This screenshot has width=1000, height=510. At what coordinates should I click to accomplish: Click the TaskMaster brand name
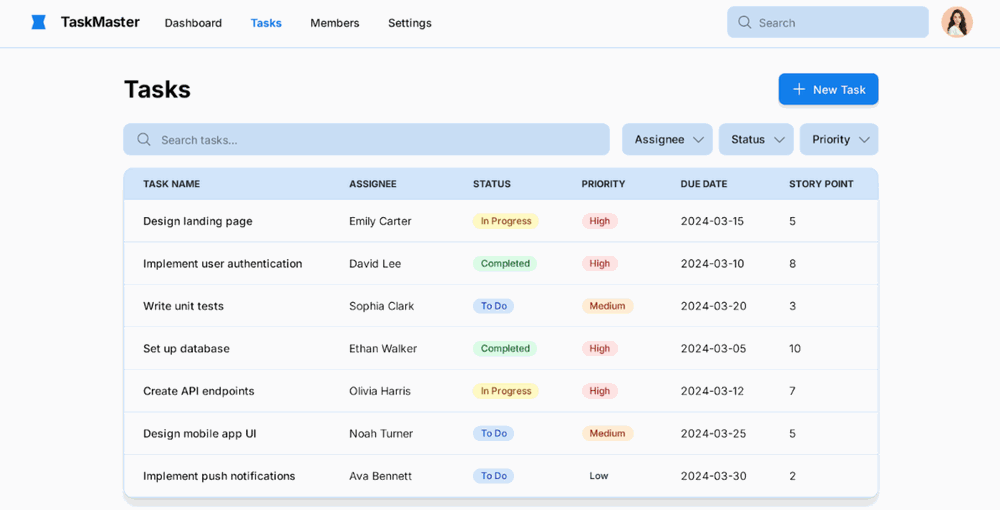pyautogui.click(x=100, y=22)
